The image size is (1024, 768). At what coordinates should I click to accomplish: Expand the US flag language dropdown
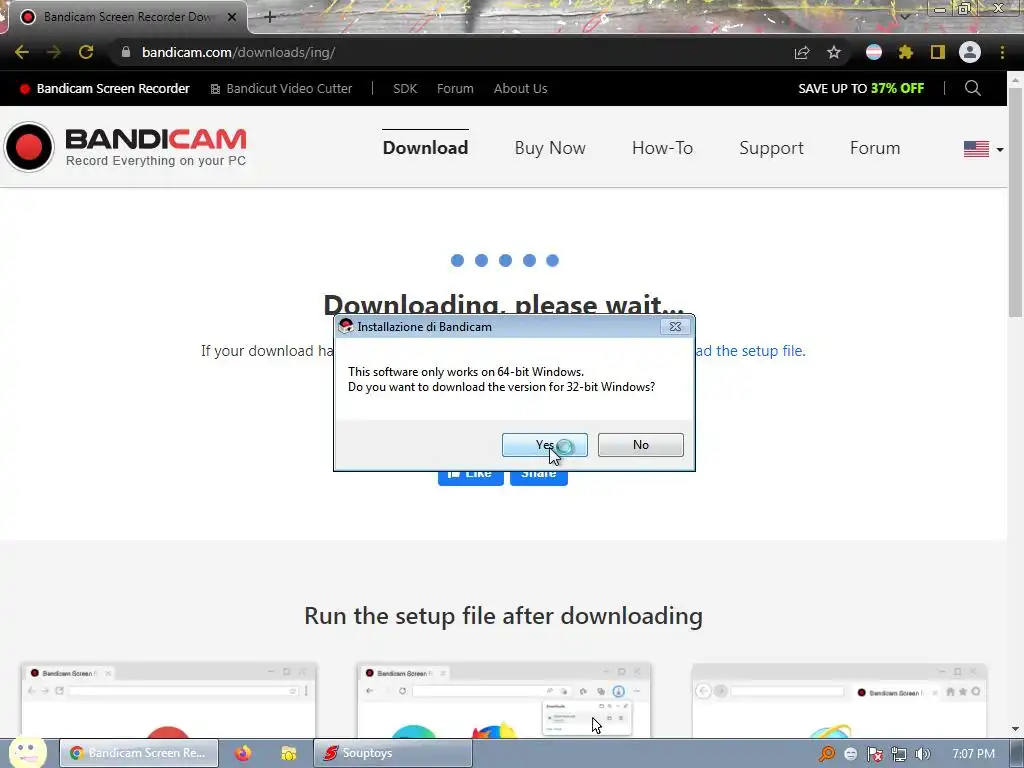click(984, 149)
